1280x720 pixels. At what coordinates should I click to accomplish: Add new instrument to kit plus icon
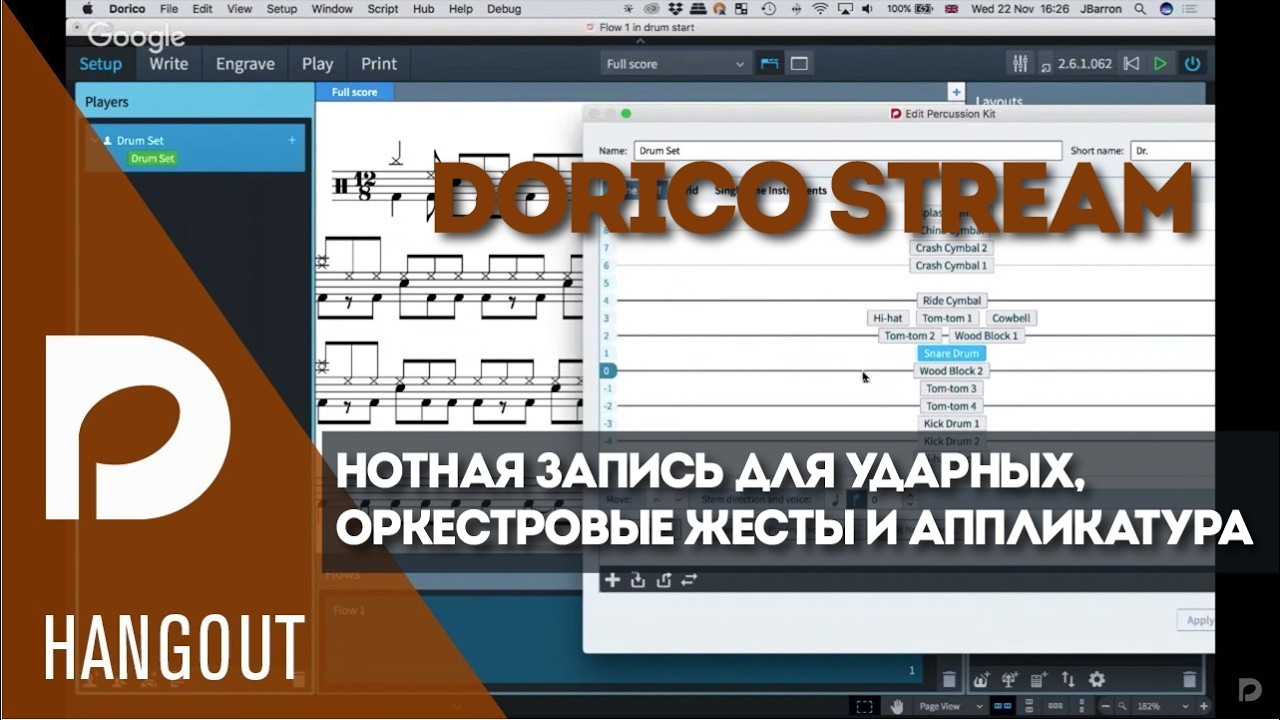(x=613, y=579)
